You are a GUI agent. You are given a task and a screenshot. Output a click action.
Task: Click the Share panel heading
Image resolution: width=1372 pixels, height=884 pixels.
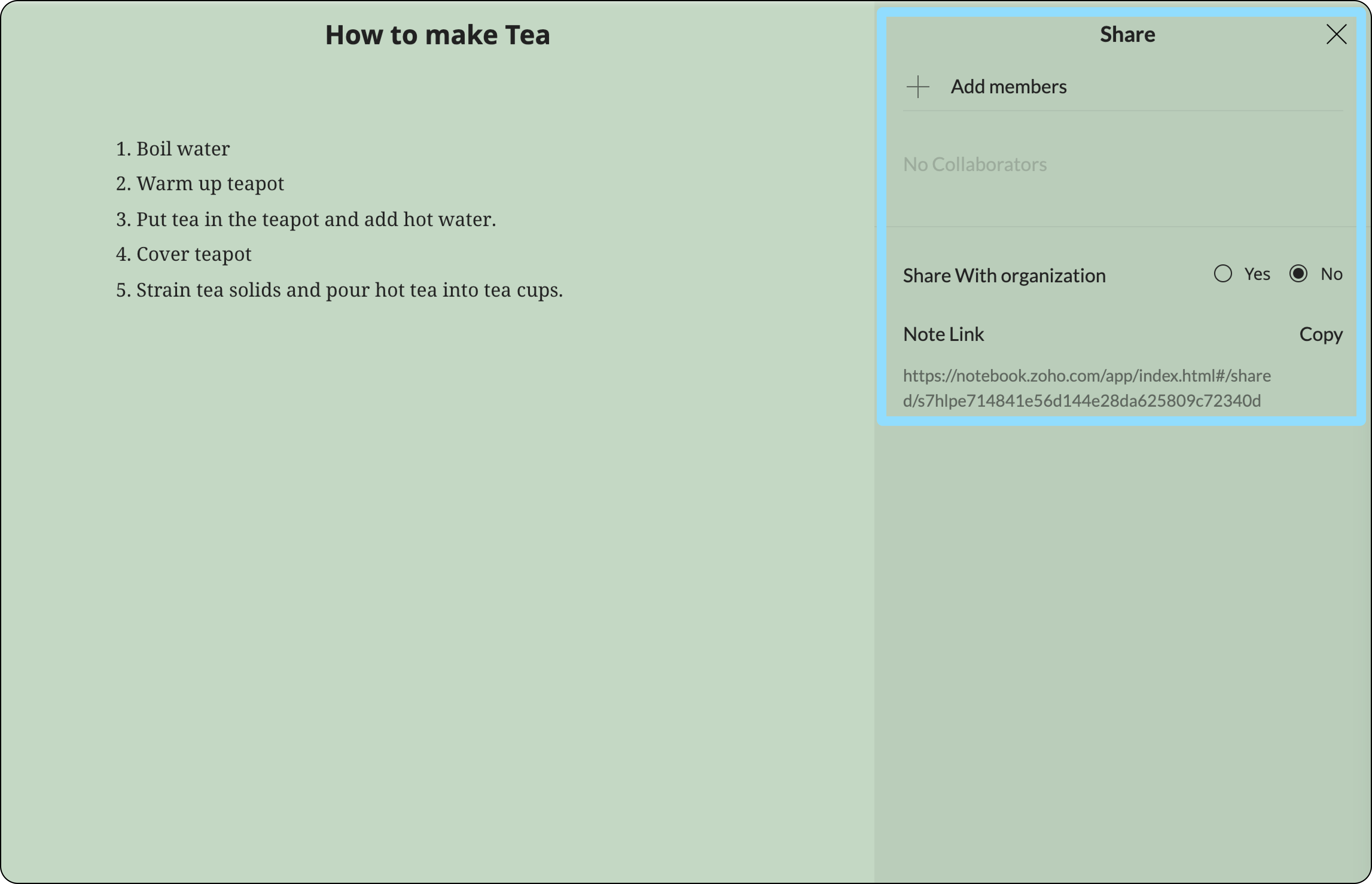(1127, 34)
